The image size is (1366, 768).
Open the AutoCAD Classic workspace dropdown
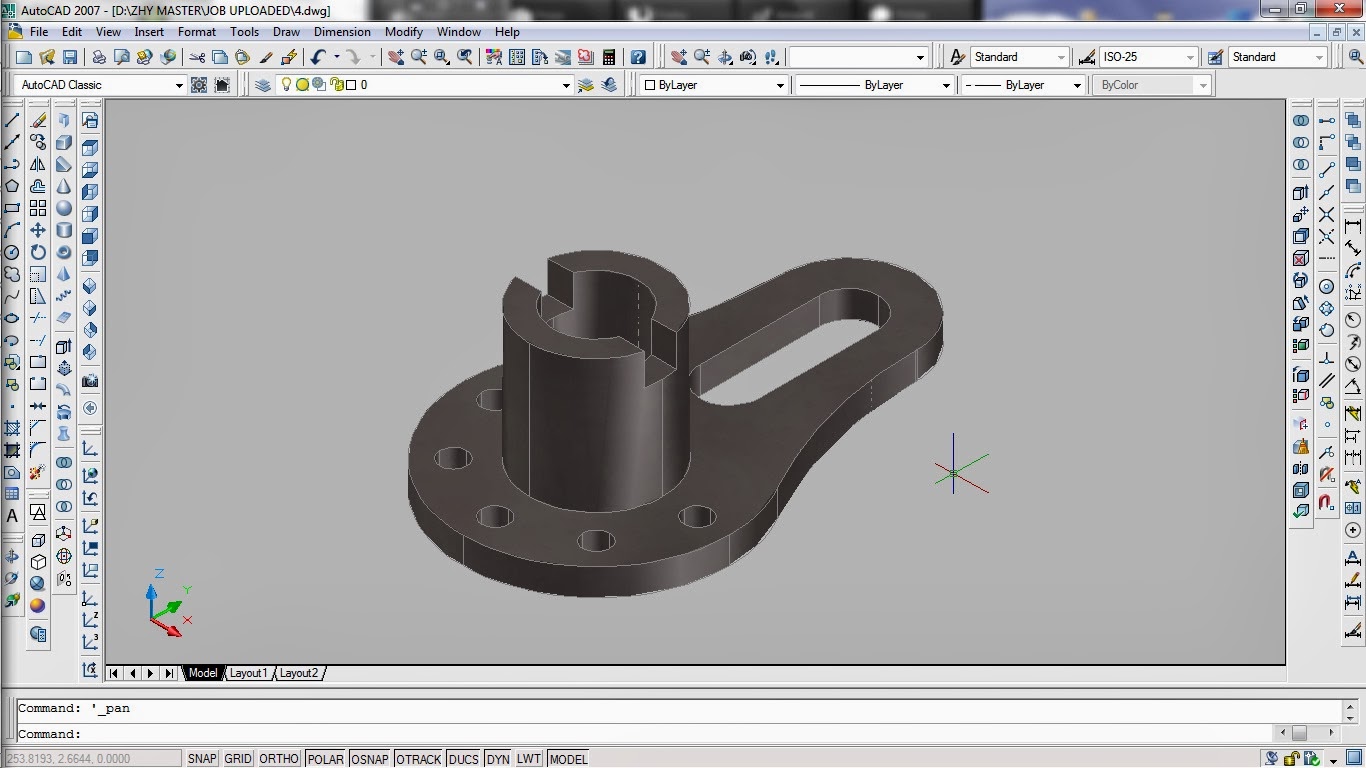point(179,84)
